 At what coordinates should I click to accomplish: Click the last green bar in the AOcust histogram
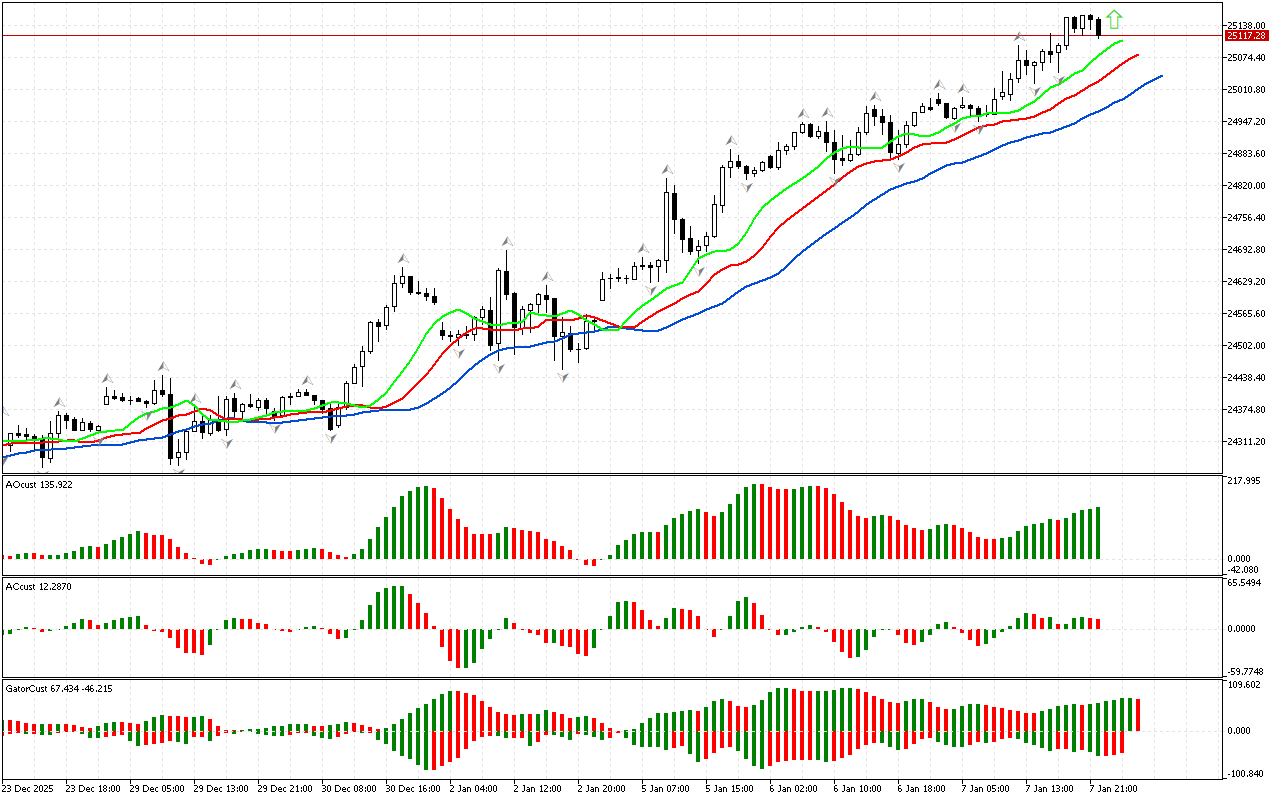[x=1098, y=533]
